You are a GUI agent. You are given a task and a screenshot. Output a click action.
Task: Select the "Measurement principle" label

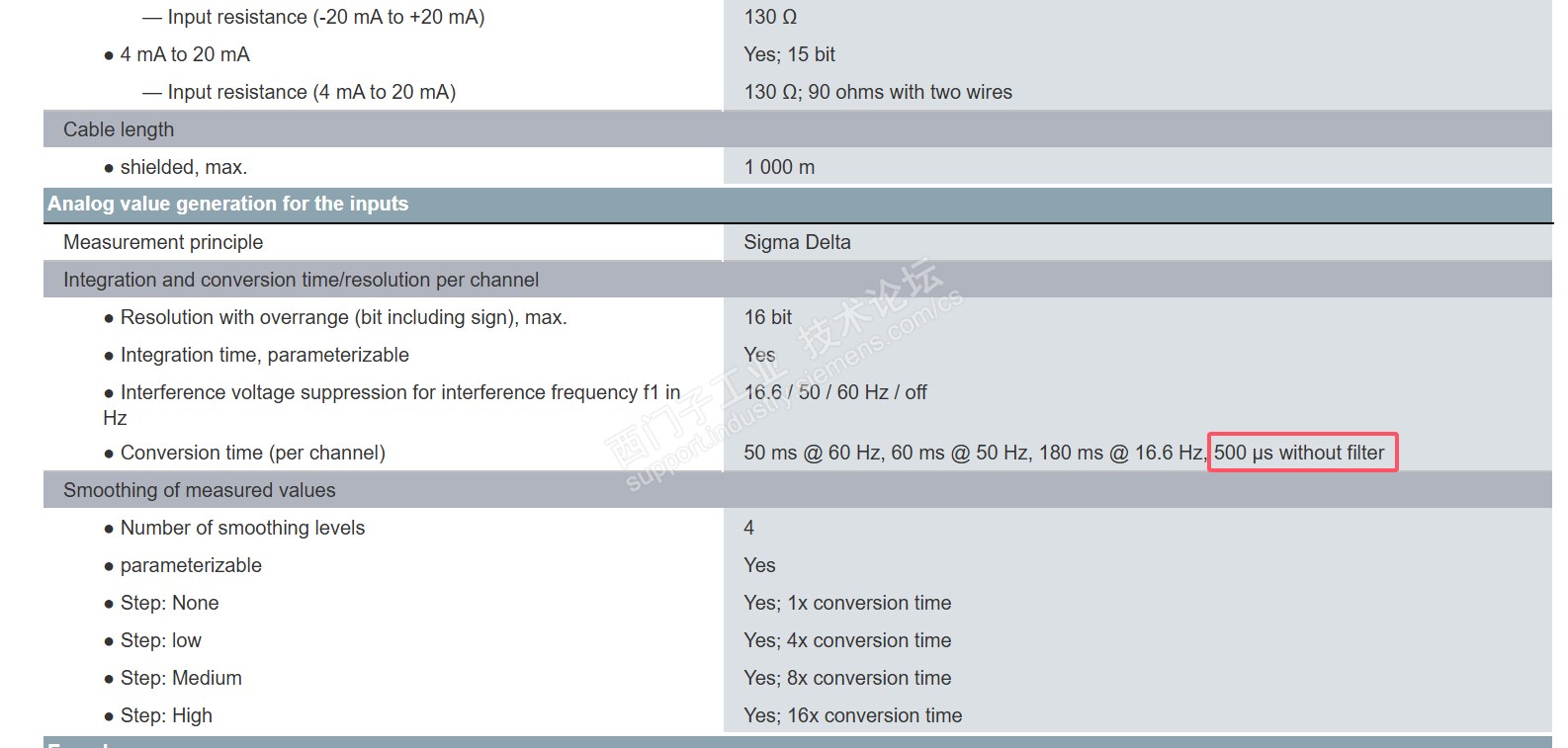163,242
